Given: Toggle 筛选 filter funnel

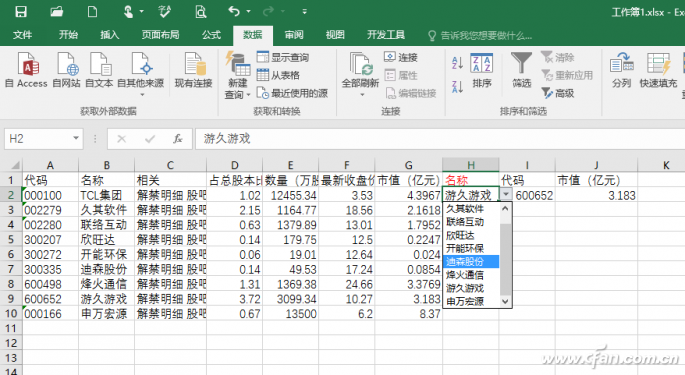Looking at the screenshot, I should tap(522, 70).
